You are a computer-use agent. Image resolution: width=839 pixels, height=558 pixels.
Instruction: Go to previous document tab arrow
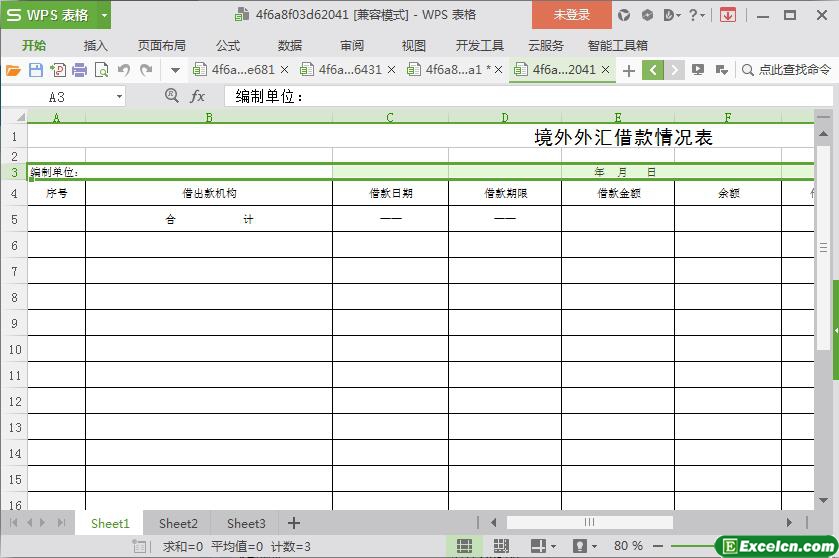click(x=653, y=70)
